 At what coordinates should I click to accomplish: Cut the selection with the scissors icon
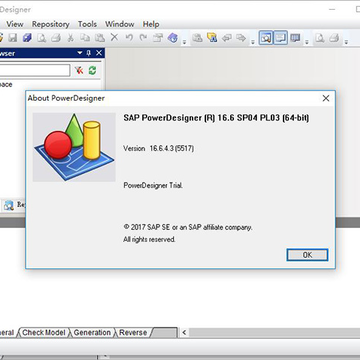[70, 38]
